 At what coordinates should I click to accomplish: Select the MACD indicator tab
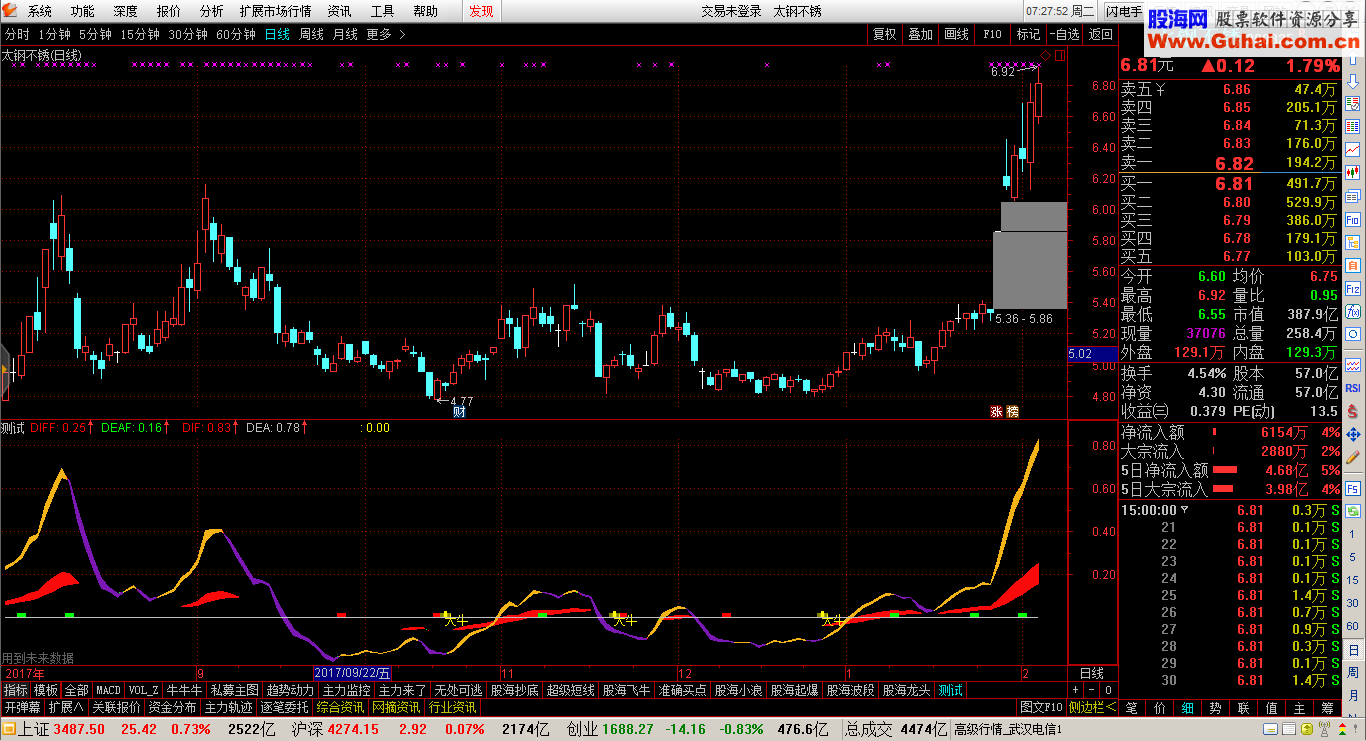pos(108,690)
